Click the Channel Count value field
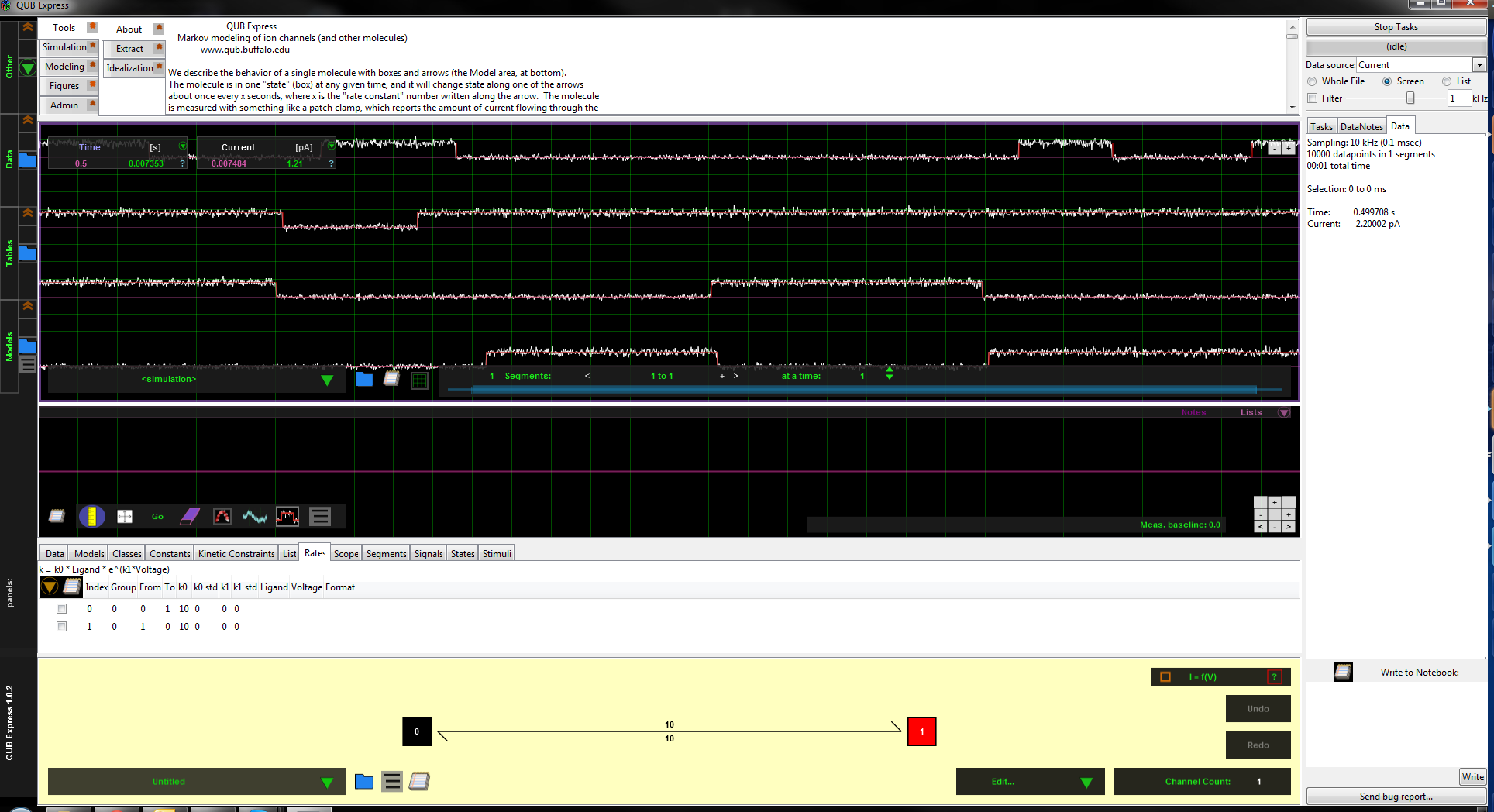 point(1259,782)
